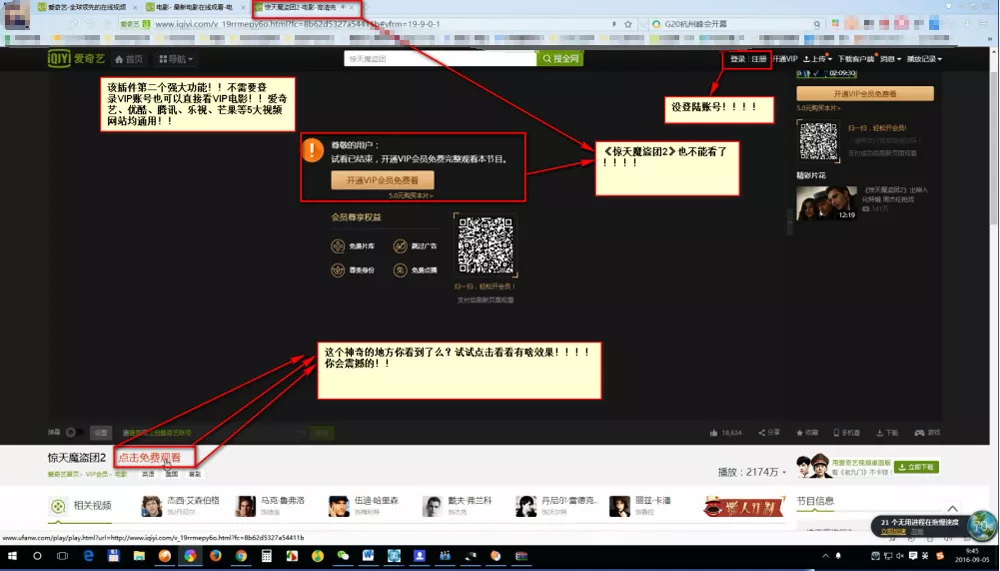Open actor 戴夫·弗兰科 entry

[457, 506]
